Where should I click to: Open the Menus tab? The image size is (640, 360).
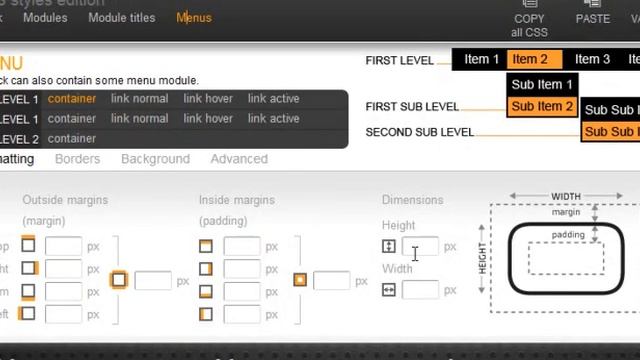coord(194,18)
